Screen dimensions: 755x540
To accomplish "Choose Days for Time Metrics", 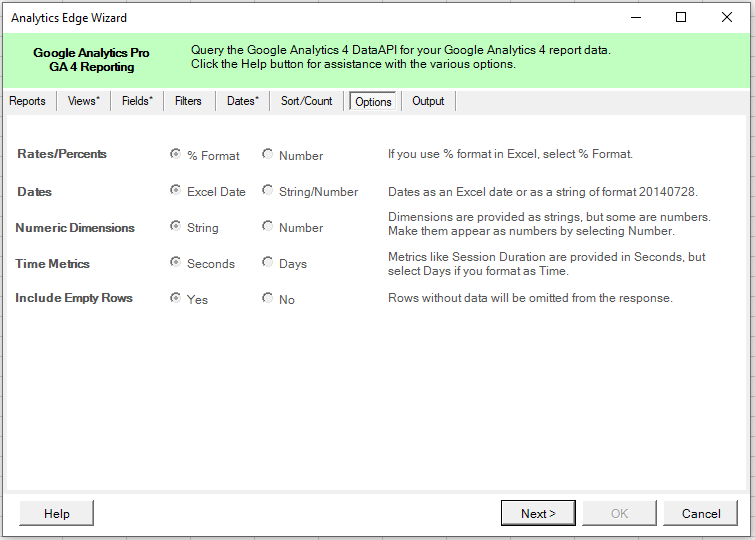I will (x=268, y=263).
